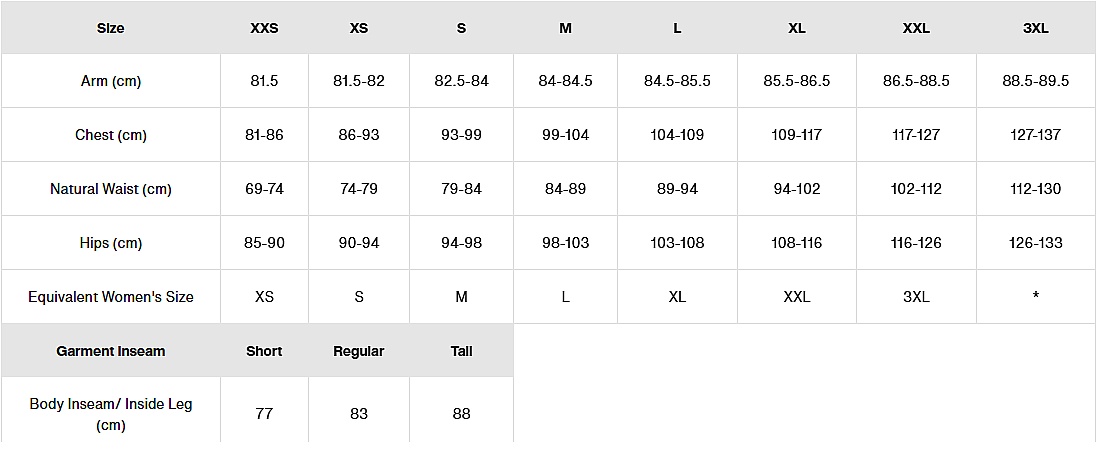This screenshot has width=1102, height=453.
Task: Select the 81.5-82 arm measurement cell
Action: 359,81
